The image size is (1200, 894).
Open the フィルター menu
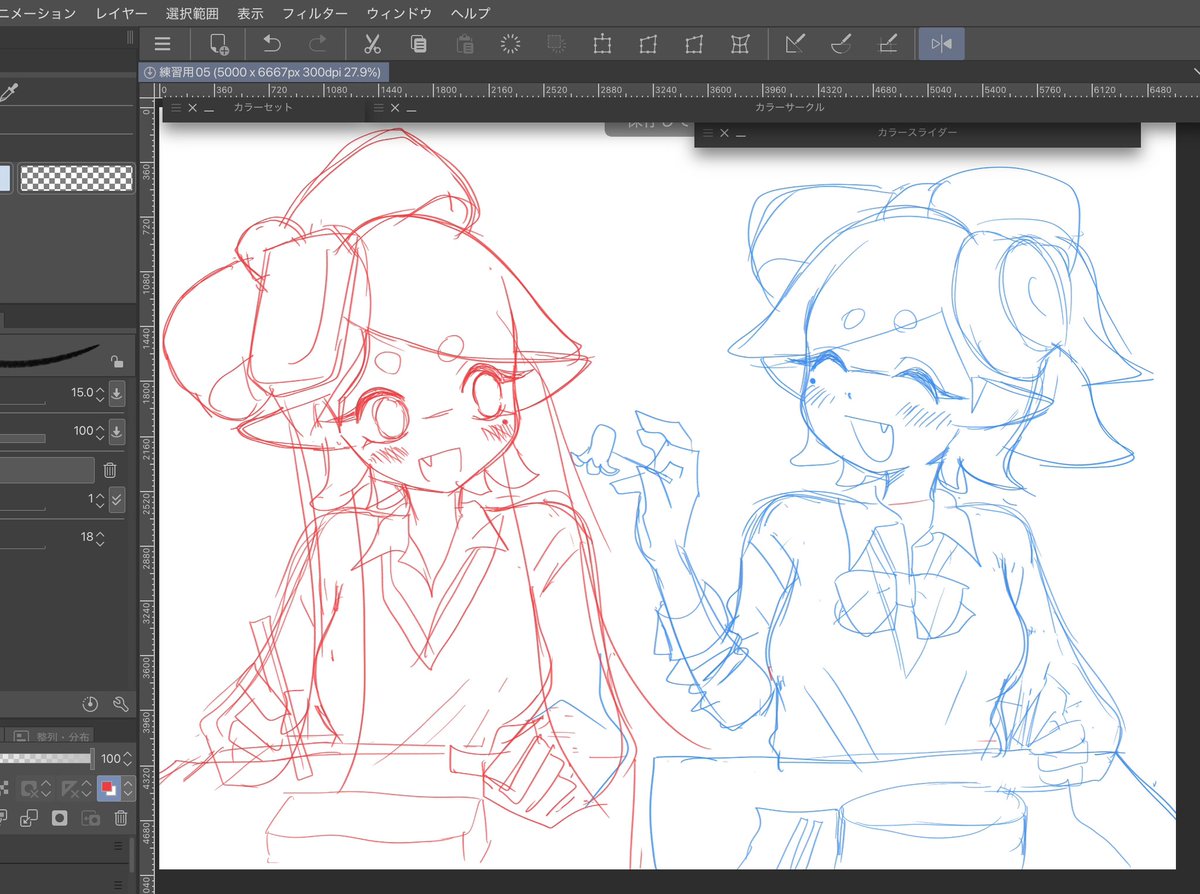315,13
